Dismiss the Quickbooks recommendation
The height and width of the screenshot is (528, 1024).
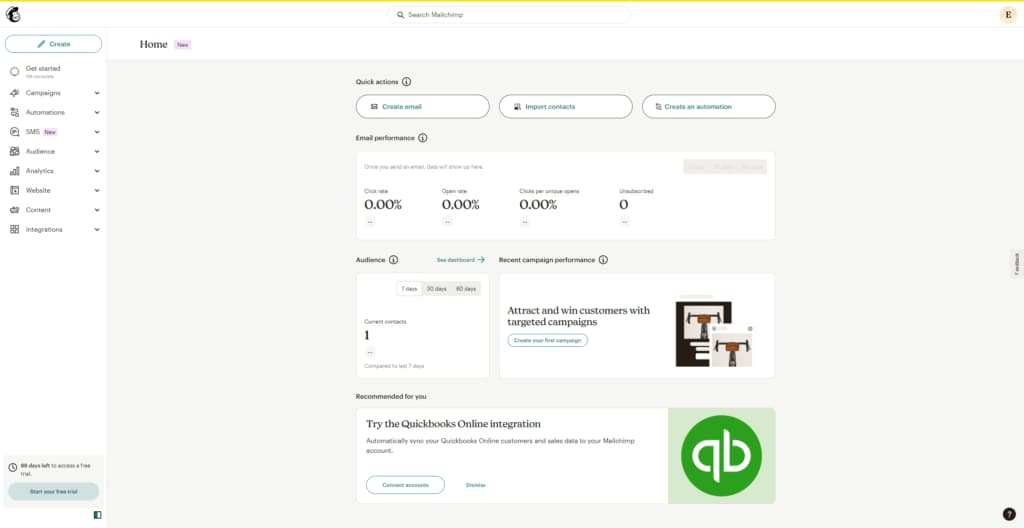475,485
